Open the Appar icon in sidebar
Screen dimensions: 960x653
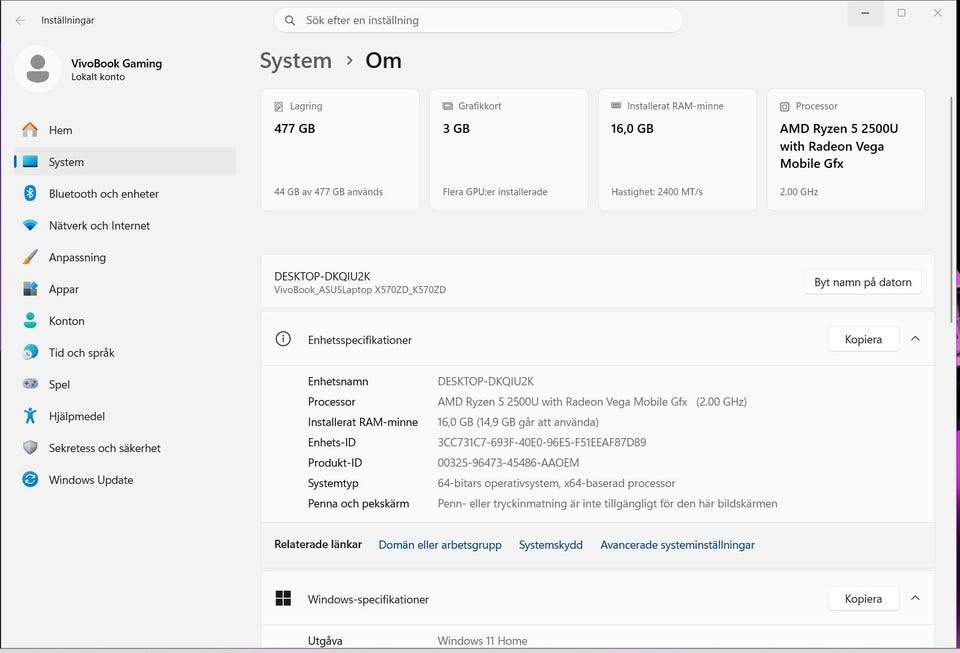tap(30, 289)
